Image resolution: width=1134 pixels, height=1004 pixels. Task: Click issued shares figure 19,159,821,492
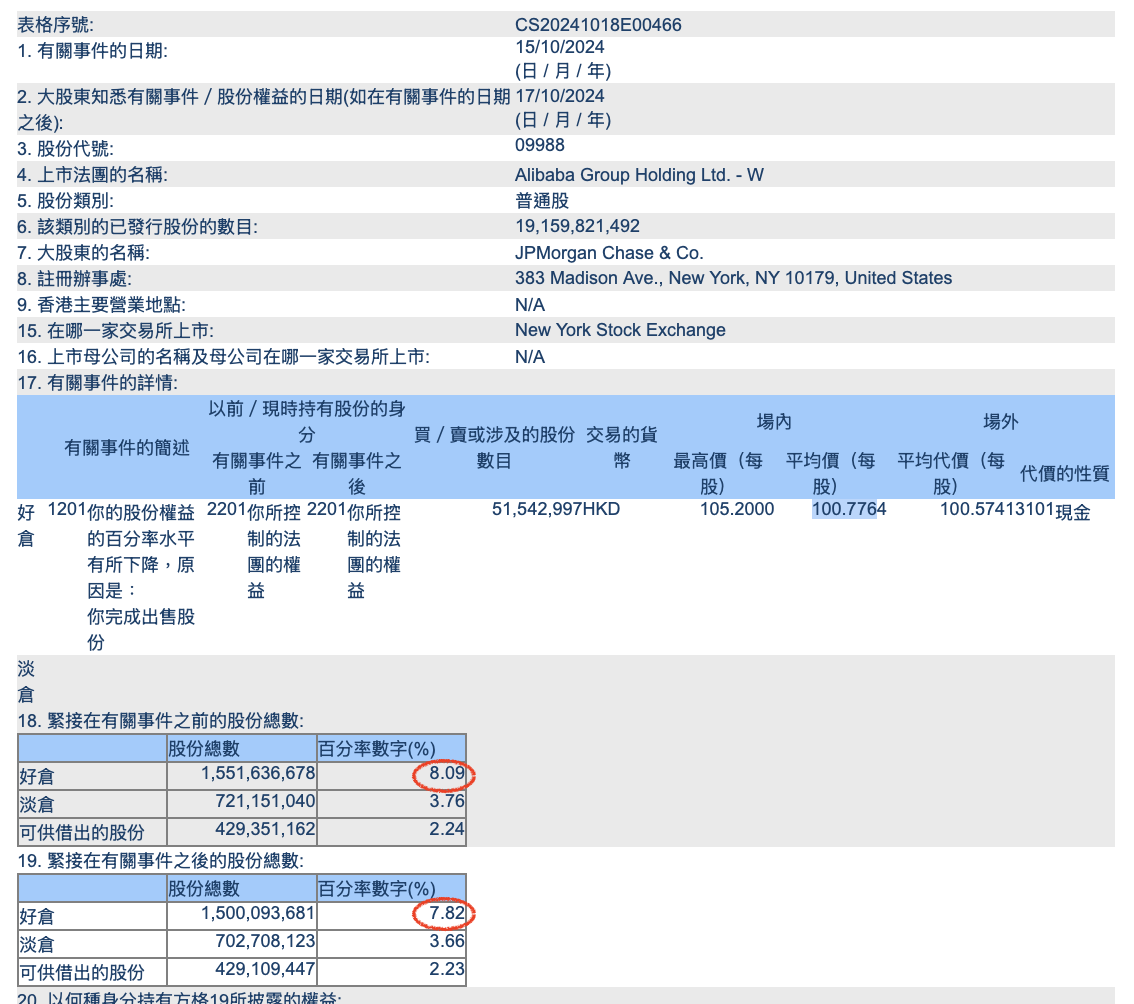(577, 226)
